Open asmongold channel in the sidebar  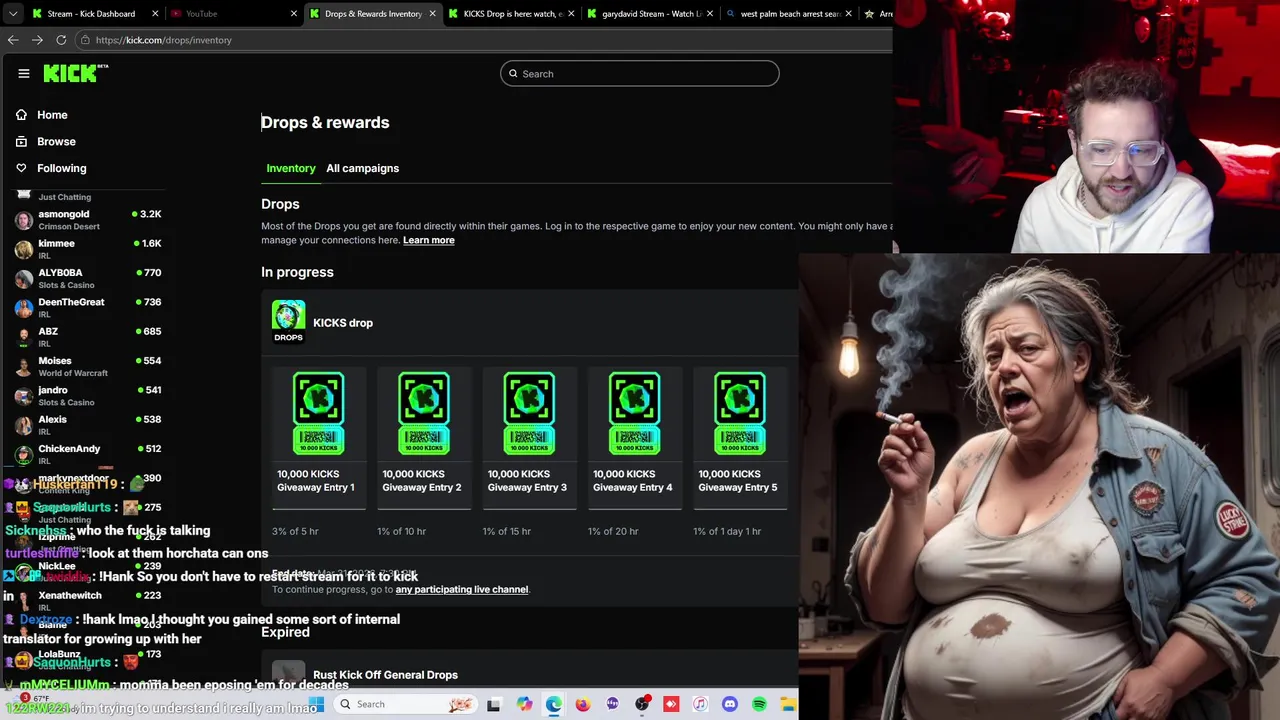pyautogui.click(x=89, y=220)
